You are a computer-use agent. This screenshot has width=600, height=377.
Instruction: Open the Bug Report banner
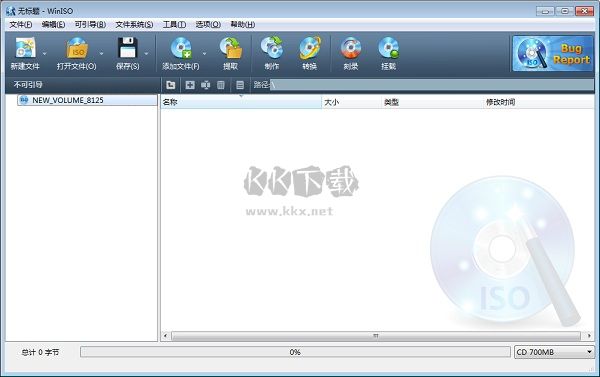click(553, 54)
